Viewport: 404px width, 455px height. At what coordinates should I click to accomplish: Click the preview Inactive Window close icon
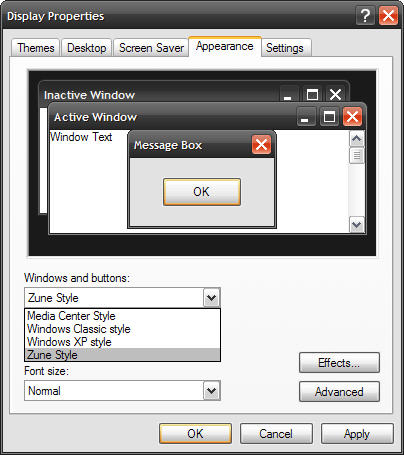(335, 95)
